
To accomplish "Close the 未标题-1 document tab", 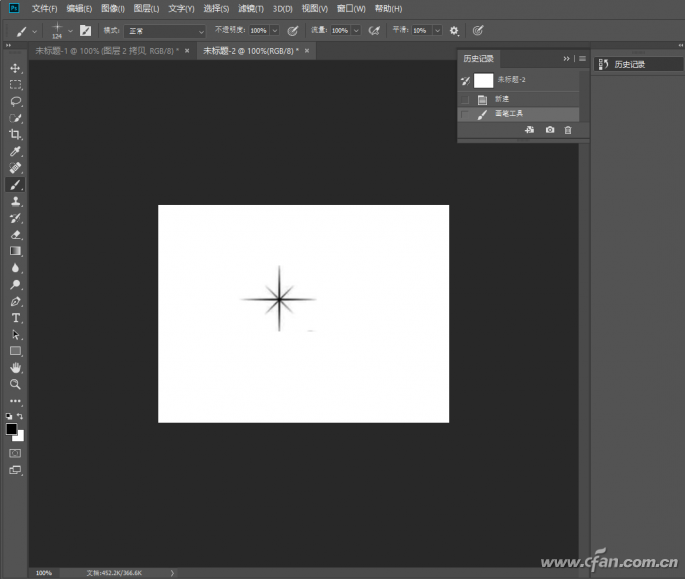I will (187, 51).
